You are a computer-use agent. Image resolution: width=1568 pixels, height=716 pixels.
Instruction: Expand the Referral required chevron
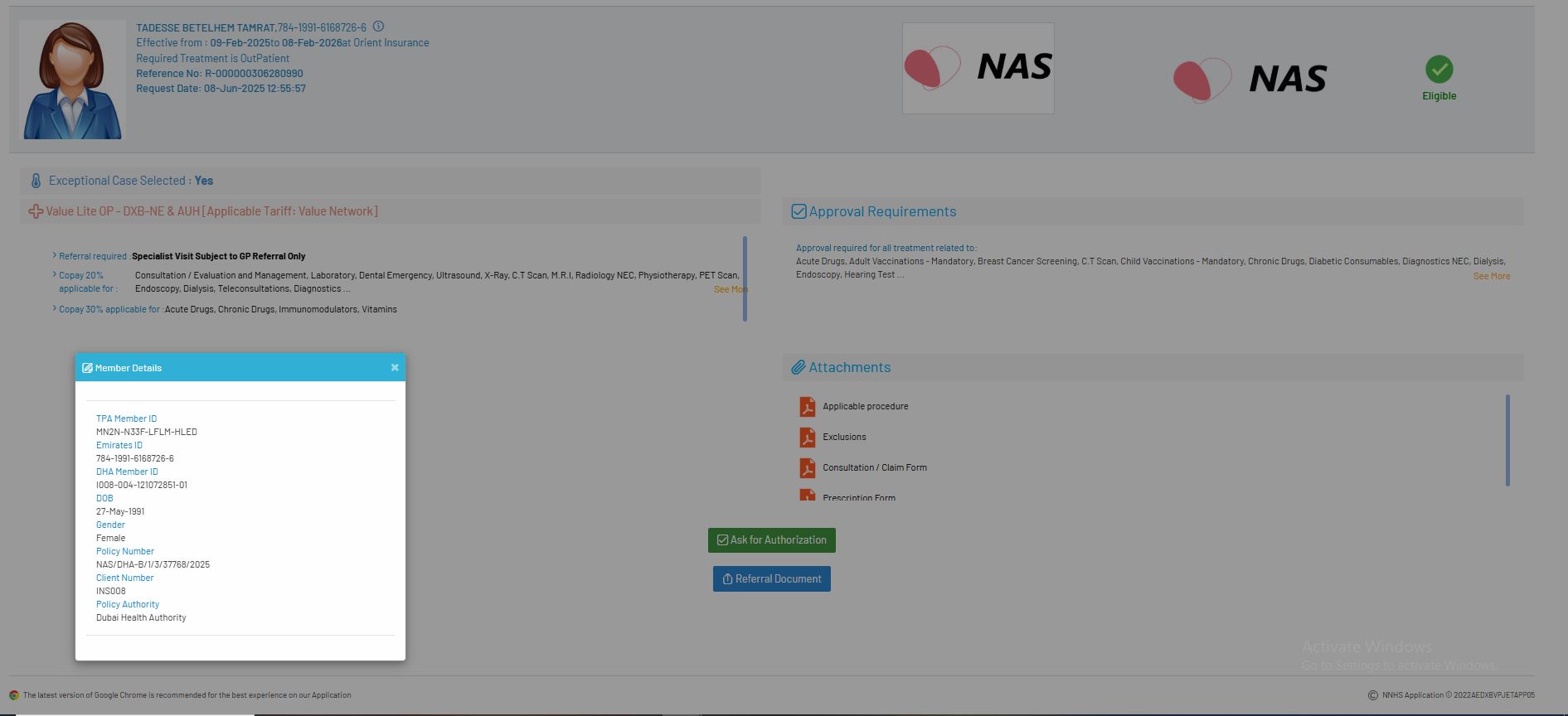(x=55, y=255)
